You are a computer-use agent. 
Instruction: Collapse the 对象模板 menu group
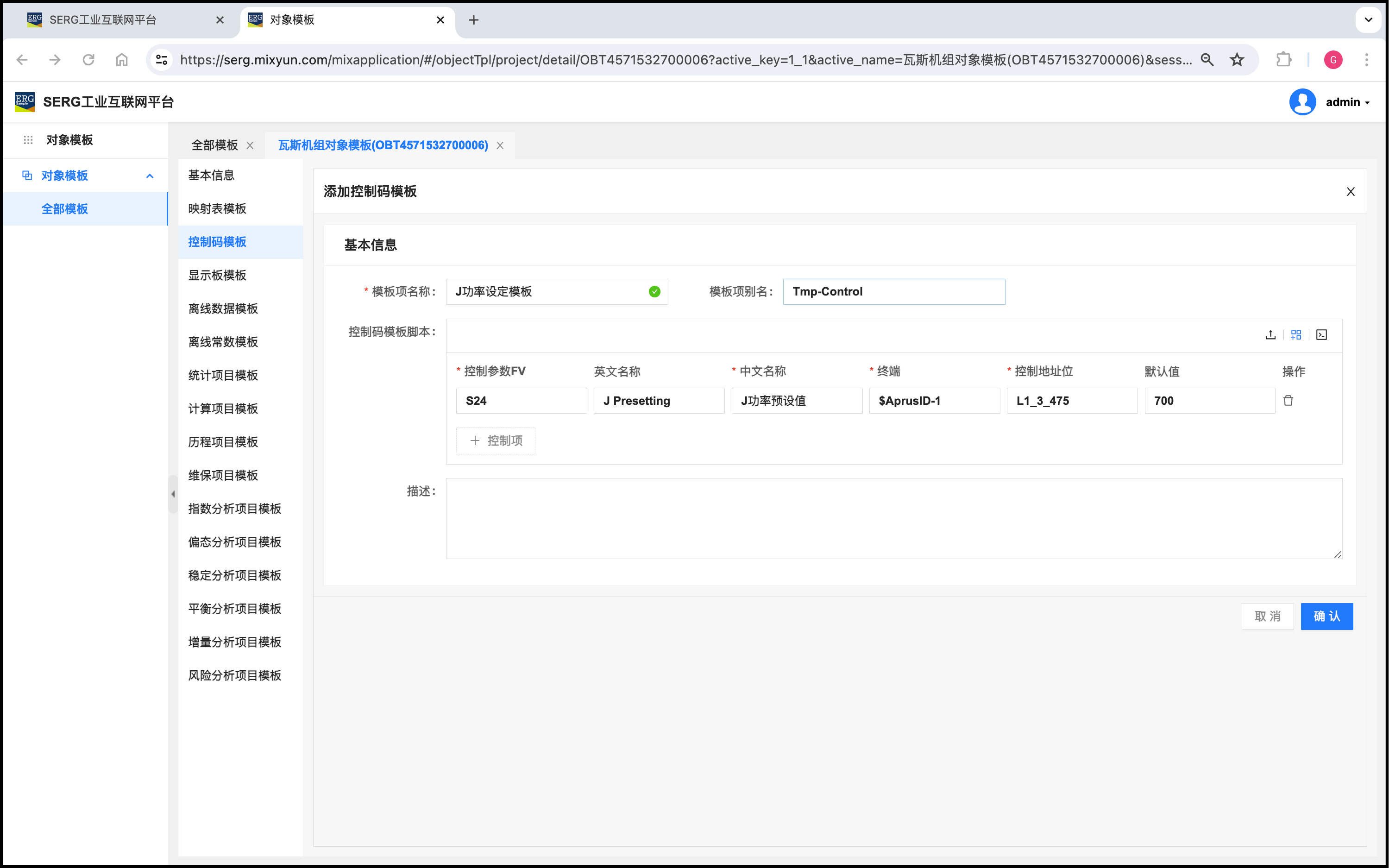tap(150, 176)
